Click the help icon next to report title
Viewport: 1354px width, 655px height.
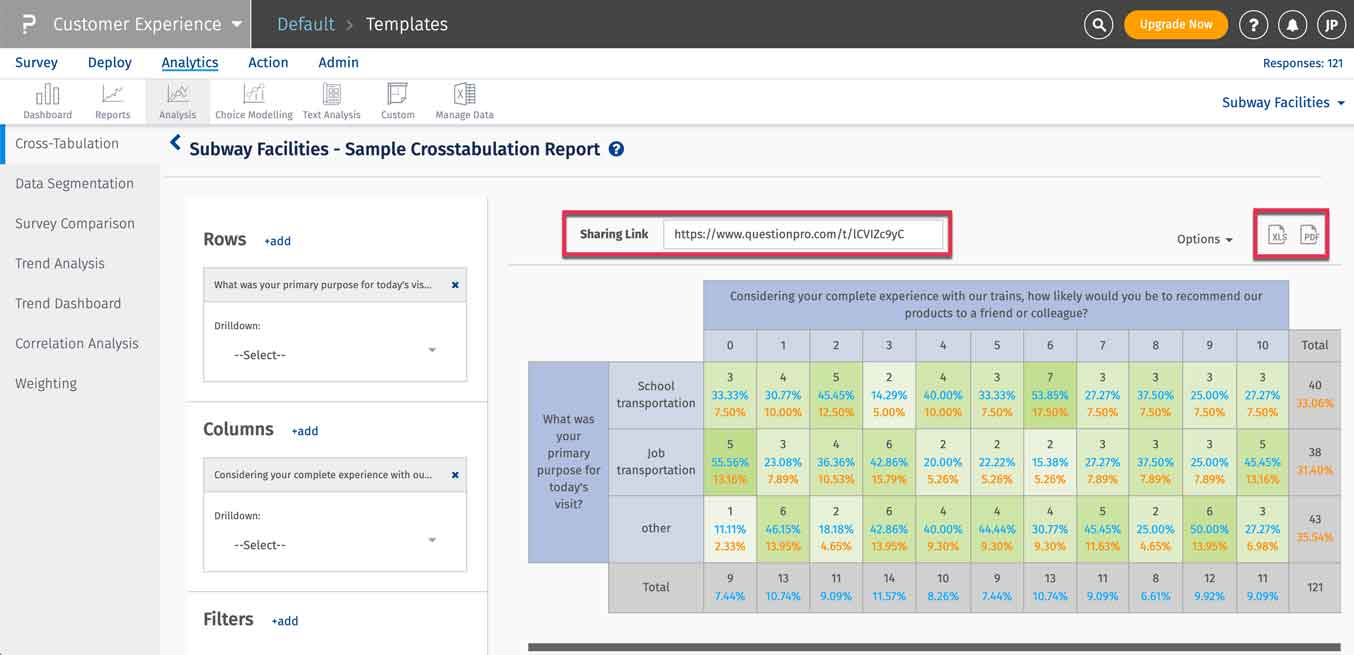pyautogui.click(x=616, y=149)
